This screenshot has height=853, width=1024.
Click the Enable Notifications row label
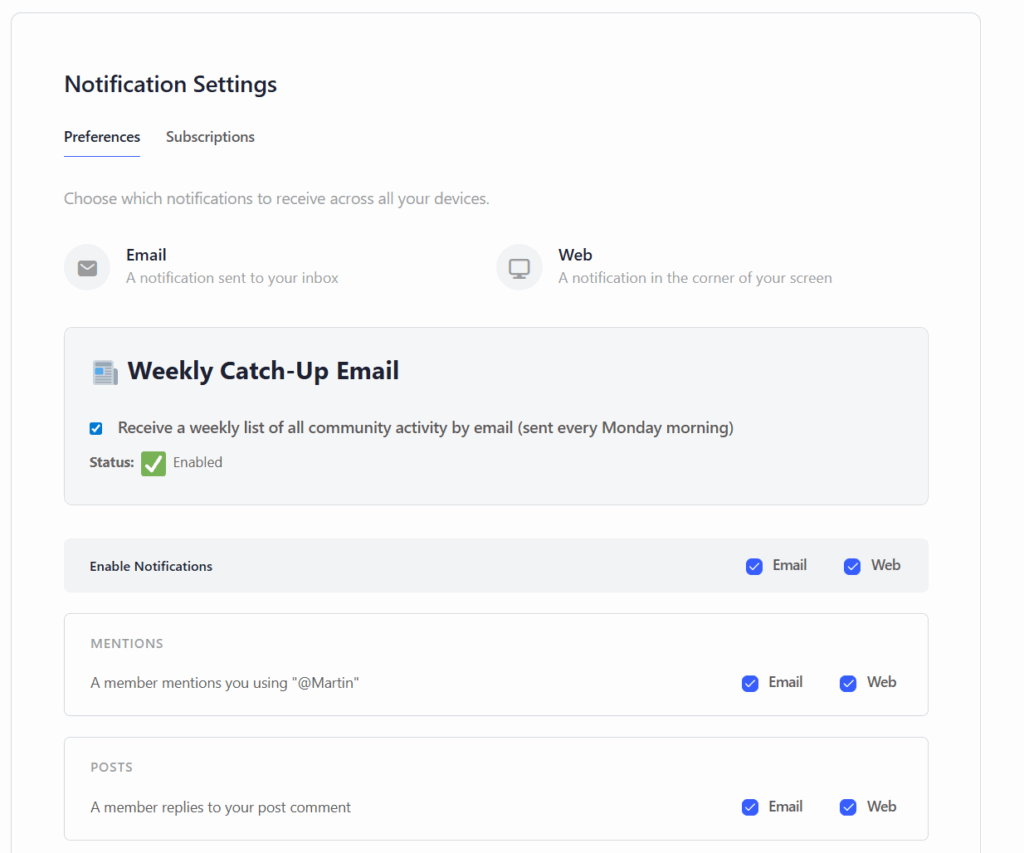click(x=151, y=566)
